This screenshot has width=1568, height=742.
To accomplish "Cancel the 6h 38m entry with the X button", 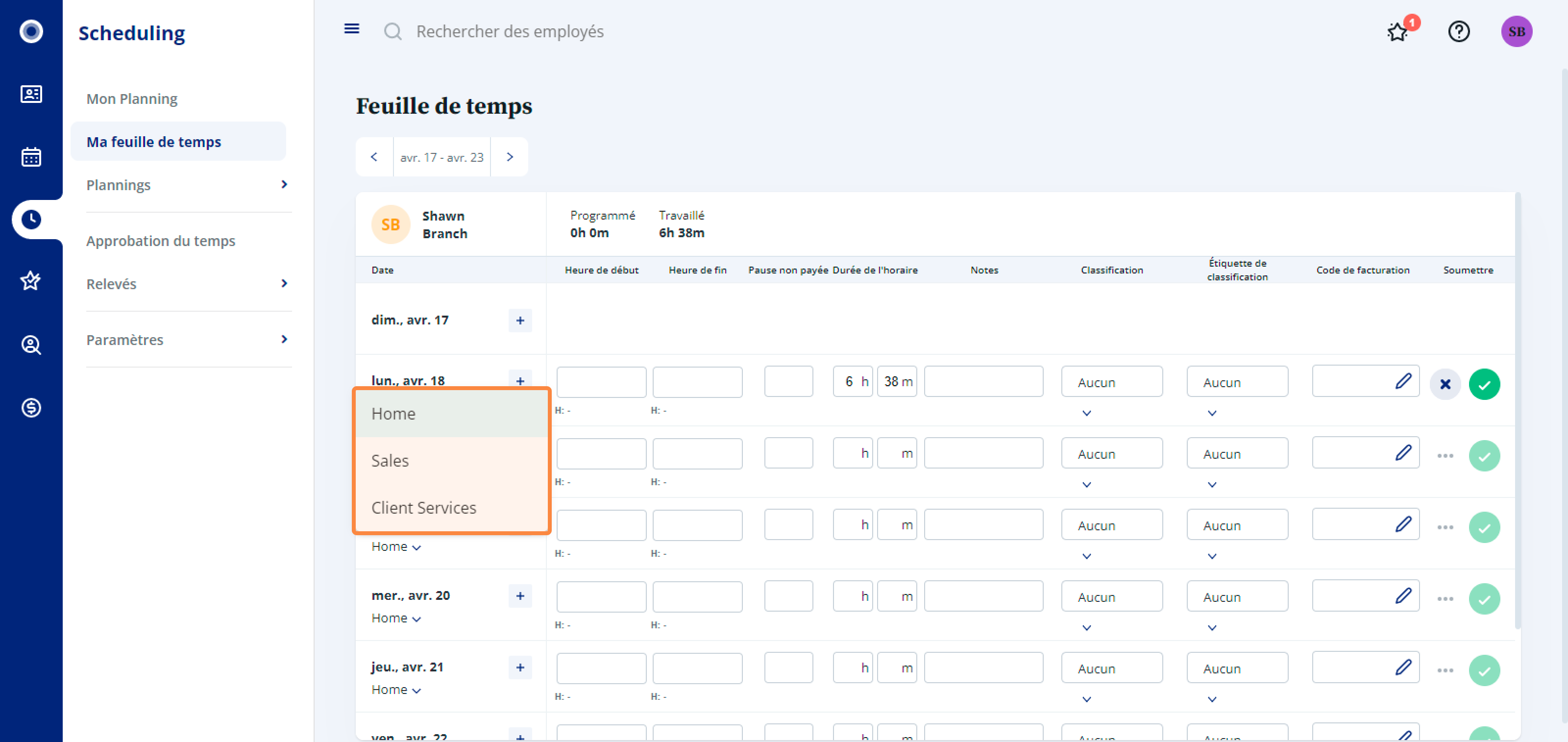I will (1445, 384).
